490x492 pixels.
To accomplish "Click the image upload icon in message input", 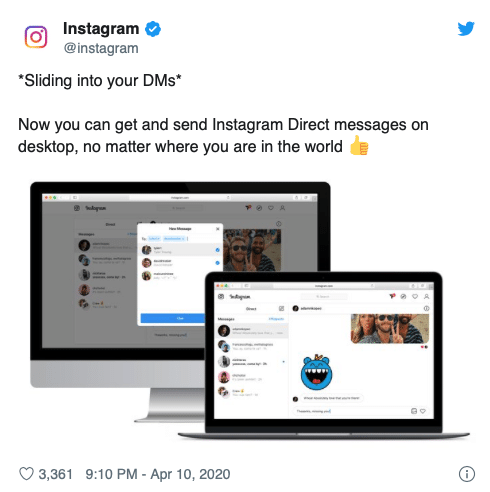I will pos(414,411).
